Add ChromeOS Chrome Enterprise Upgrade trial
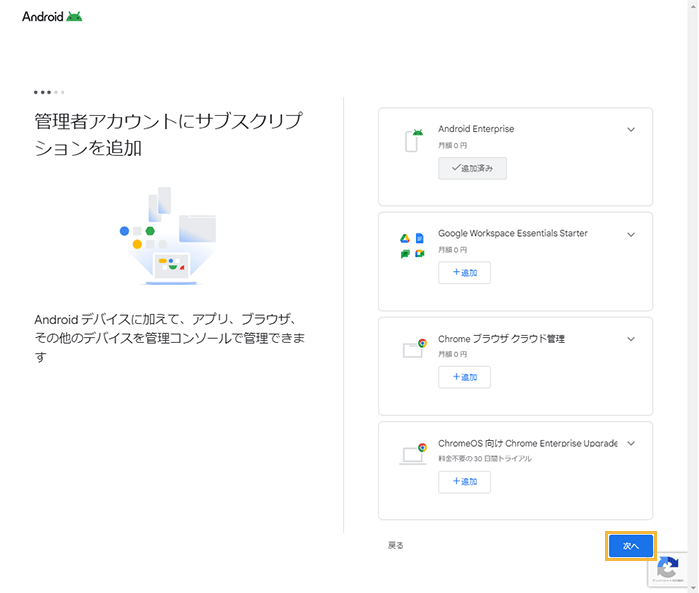The height and width of the screenshot is (593, 699). coord(464,482)
